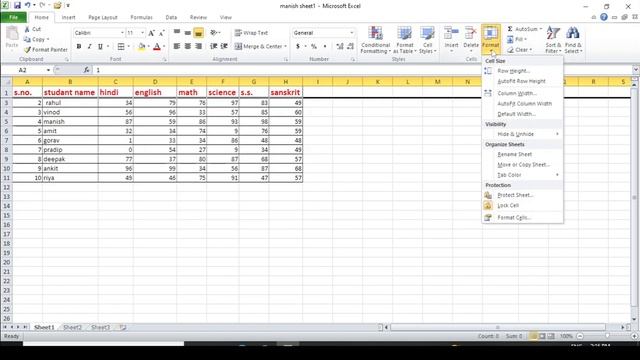Toggle Center horizontal alignment
The width and height of the screenshot is (640, 360).
coord(188,46)
